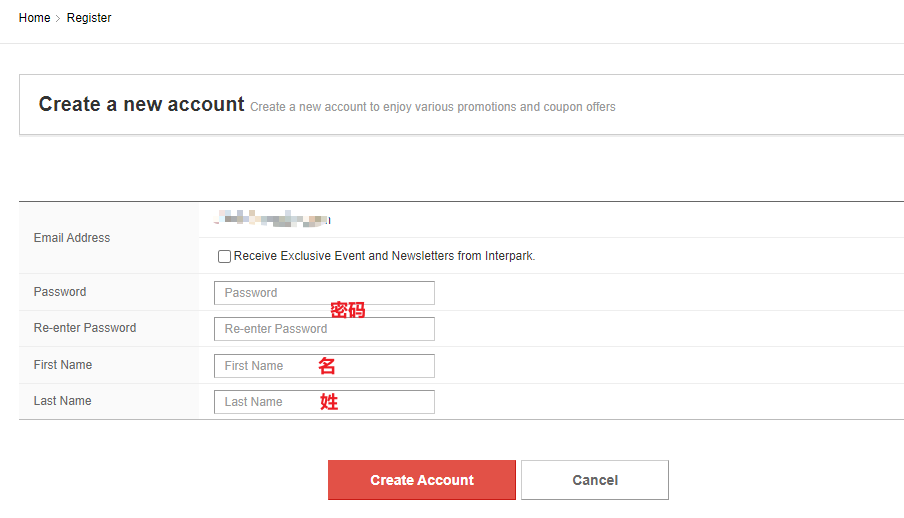Enable the Interpark newsletter checkbox
The image size is (904, 518).
tap(224, 257)
